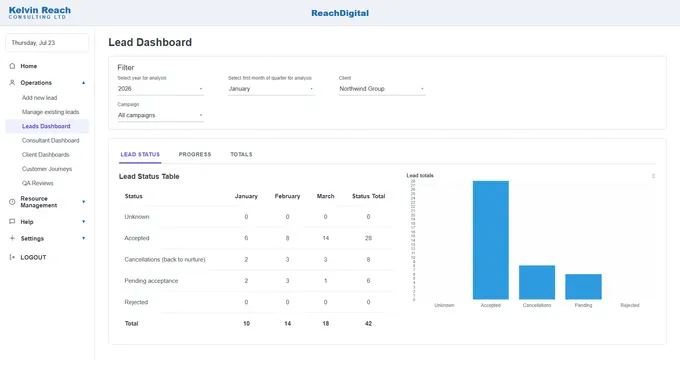Click the Status column header

tap(134, 196)
